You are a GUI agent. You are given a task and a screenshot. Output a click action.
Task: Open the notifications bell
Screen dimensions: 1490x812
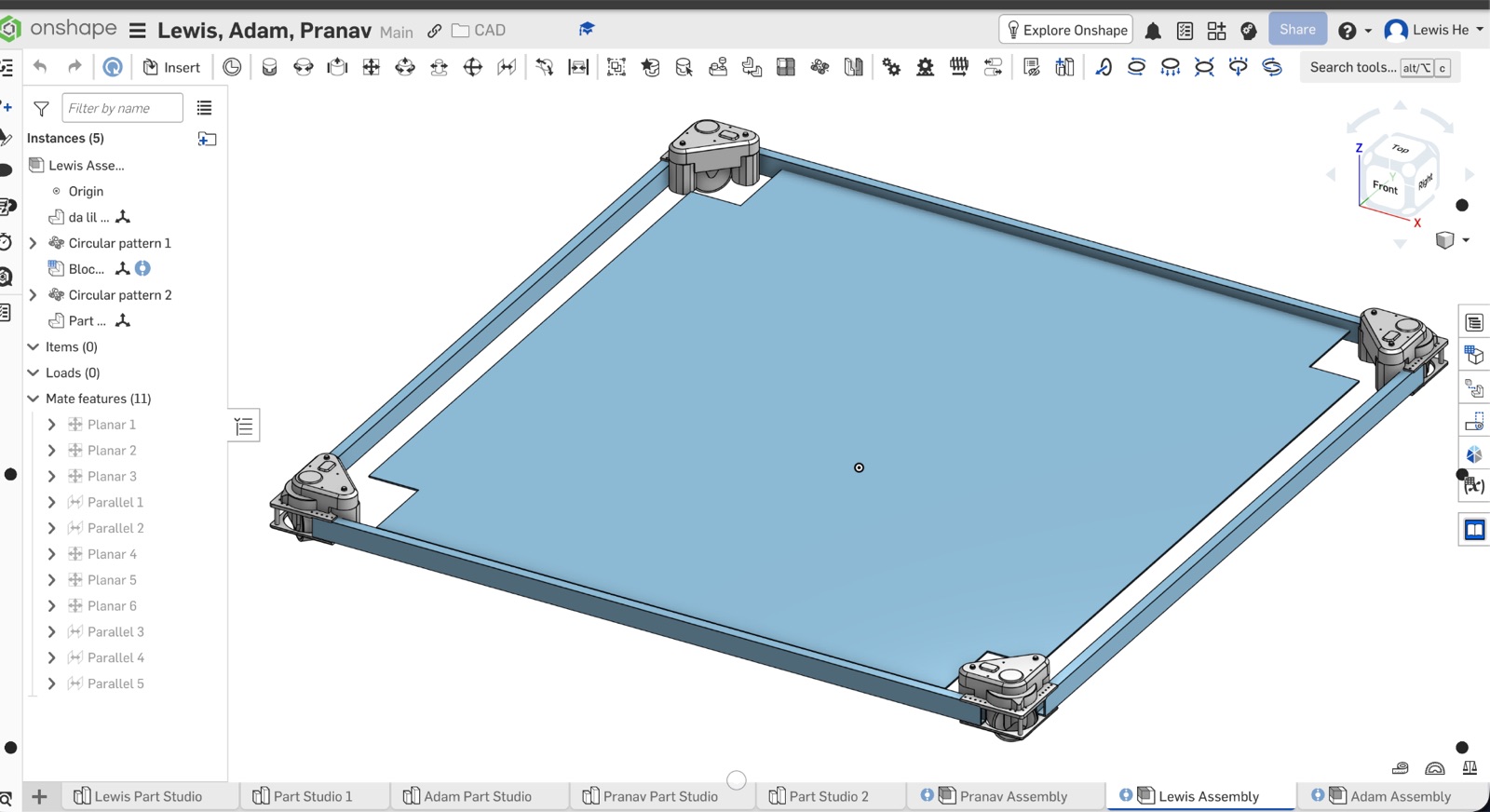tap(1153, 31)
